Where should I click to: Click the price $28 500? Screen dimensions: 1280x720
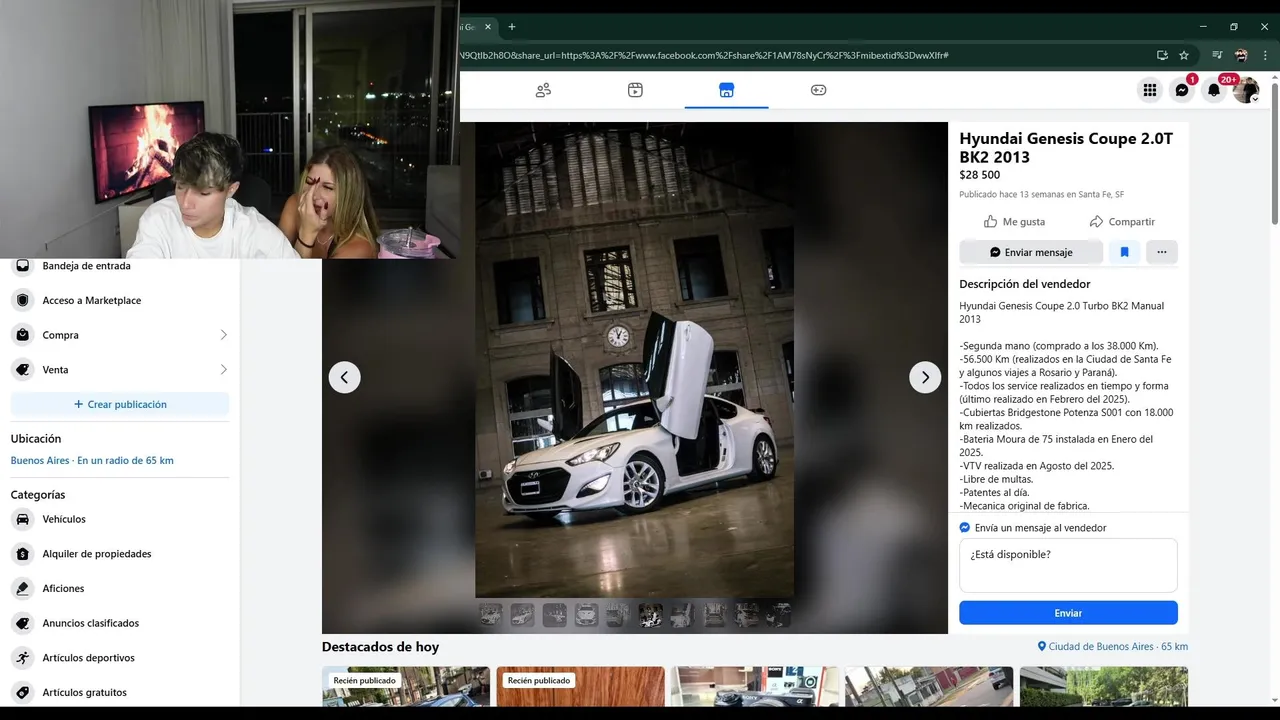[x=979, y=175]
